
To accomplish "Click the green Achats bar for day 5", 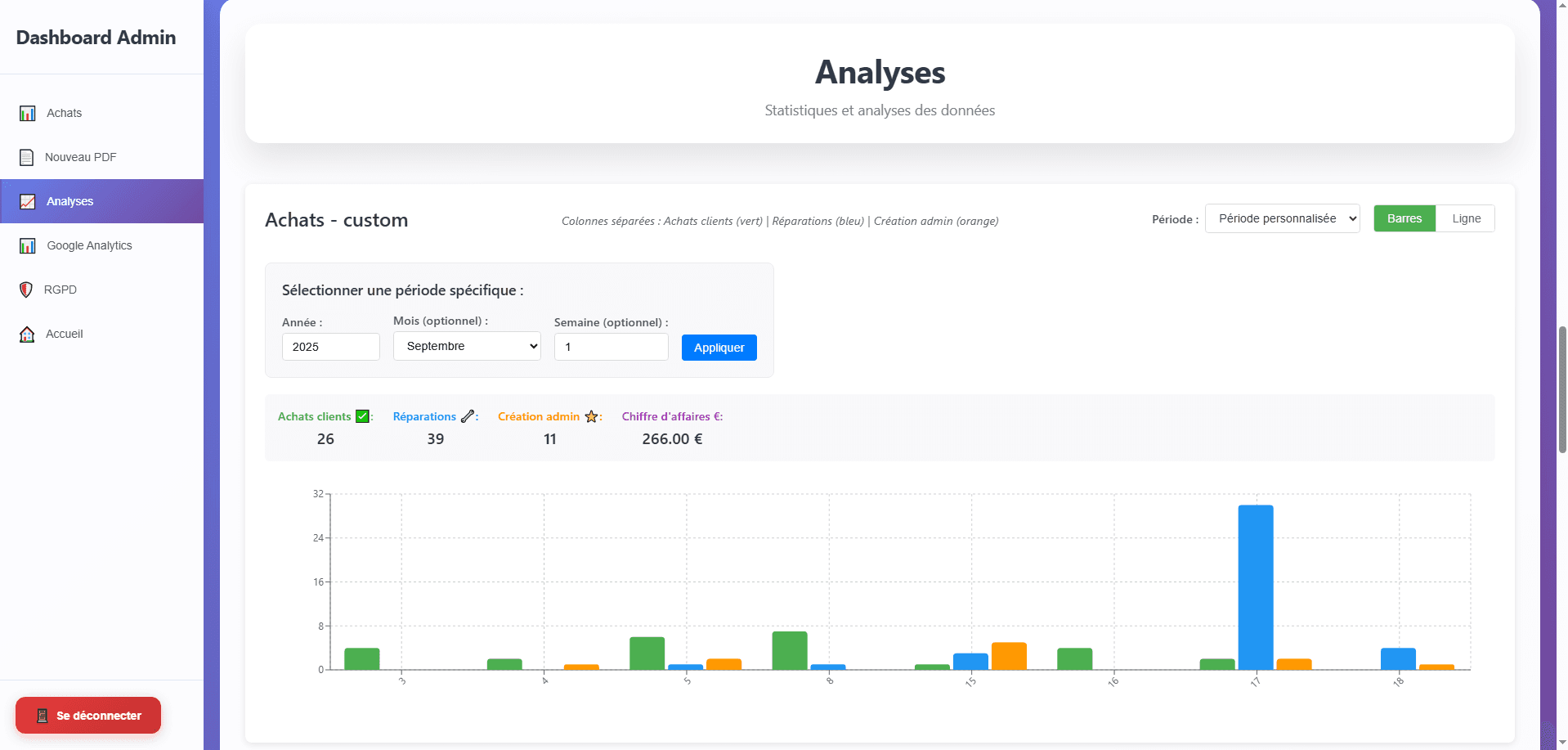I will (x=647, y=653).
